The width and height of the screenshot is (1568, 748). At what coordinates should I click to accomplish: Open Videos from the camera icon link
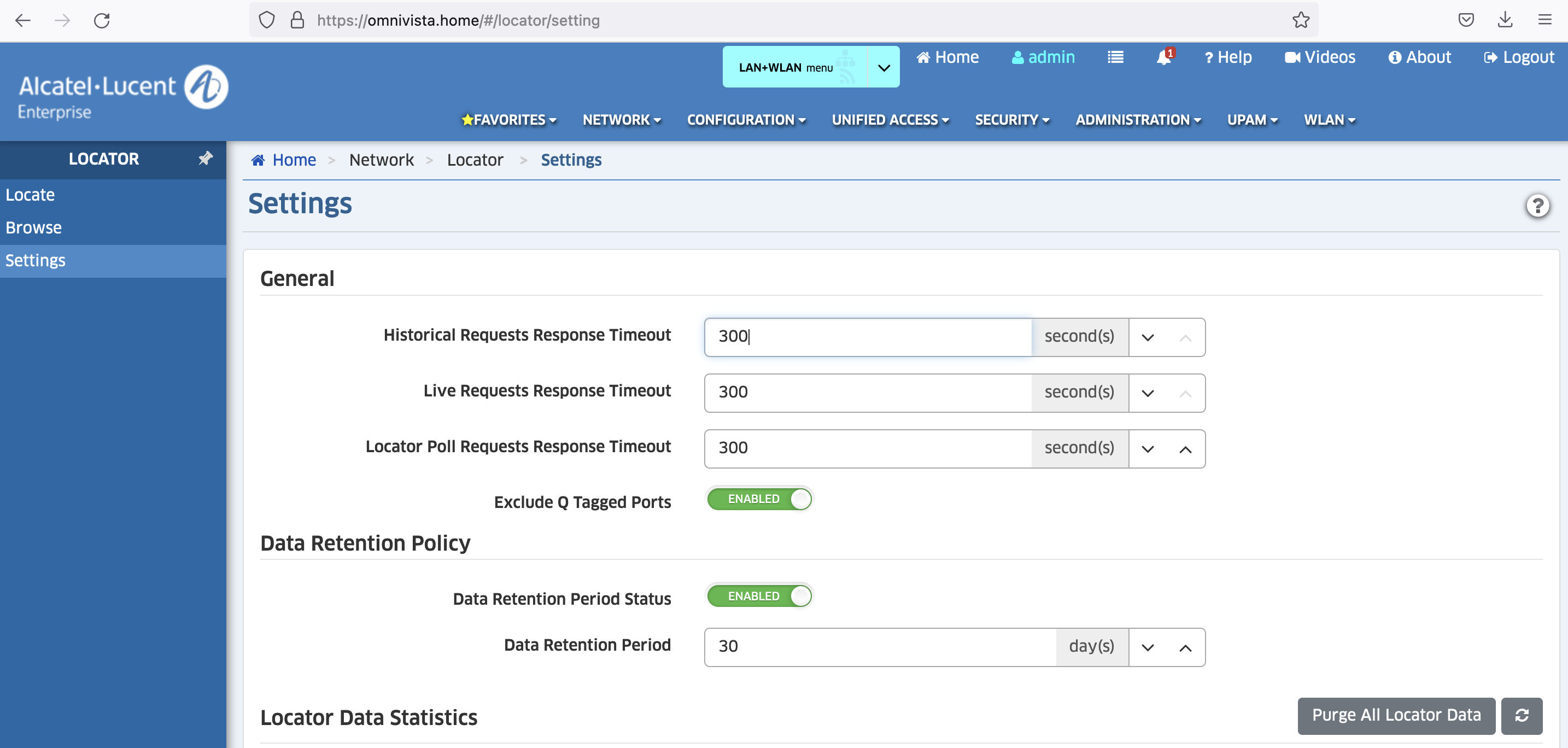tap(1320, 57)
